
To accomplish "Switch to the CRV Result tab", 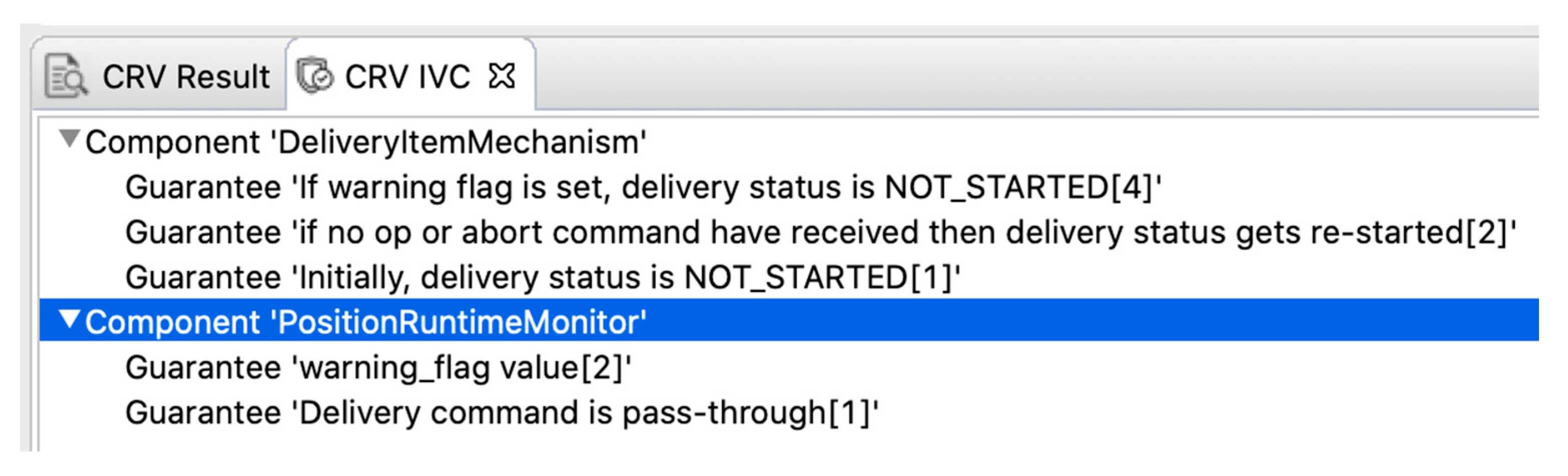I will (186, 77).
